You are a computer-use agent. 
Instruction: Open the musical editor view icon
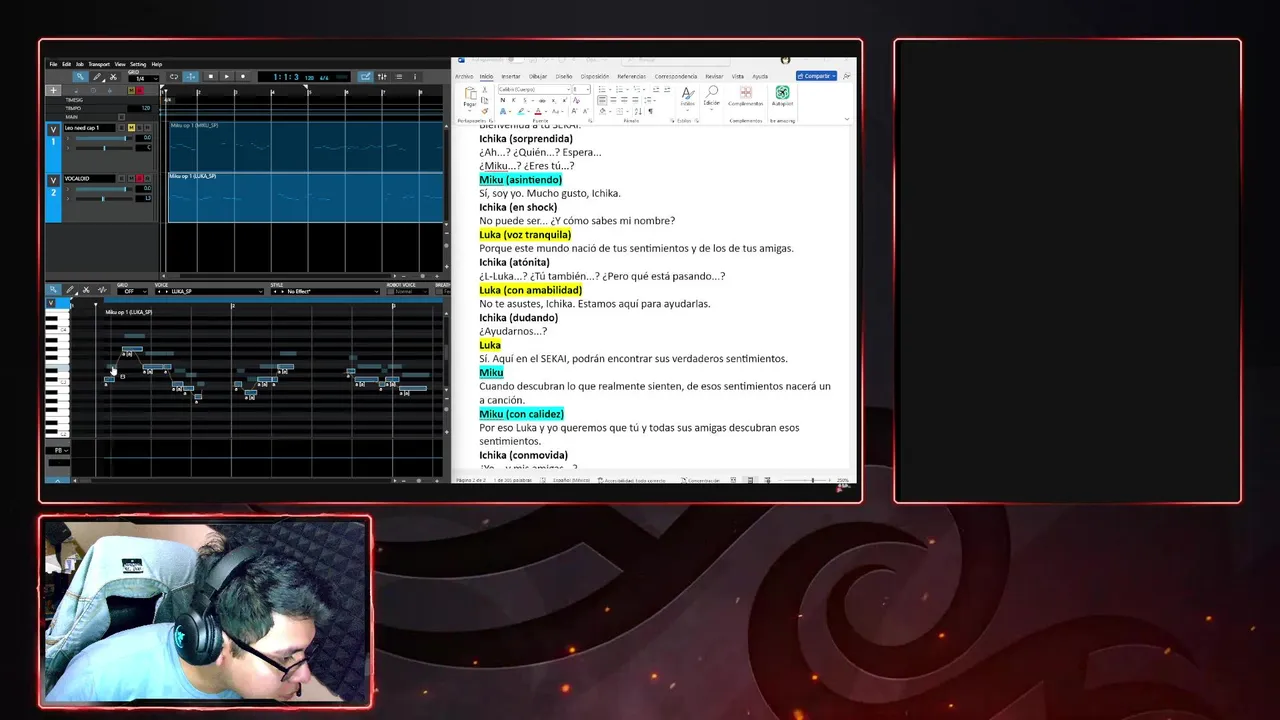365,77
